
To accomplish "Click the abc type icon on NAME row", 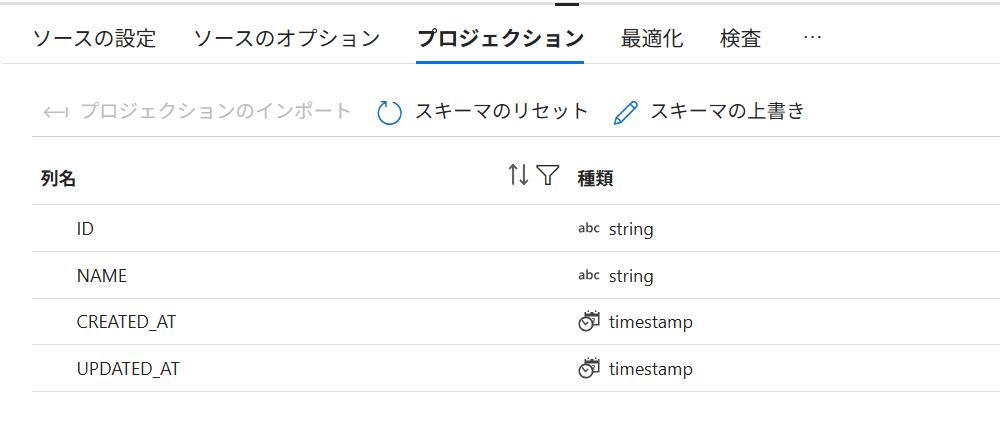I will click(589, 276).
